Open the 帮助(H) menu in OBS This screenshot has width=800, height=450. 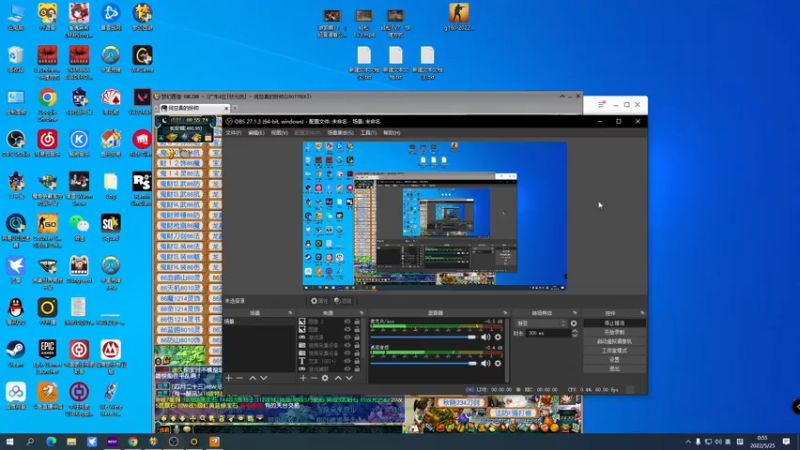(391, 133)
